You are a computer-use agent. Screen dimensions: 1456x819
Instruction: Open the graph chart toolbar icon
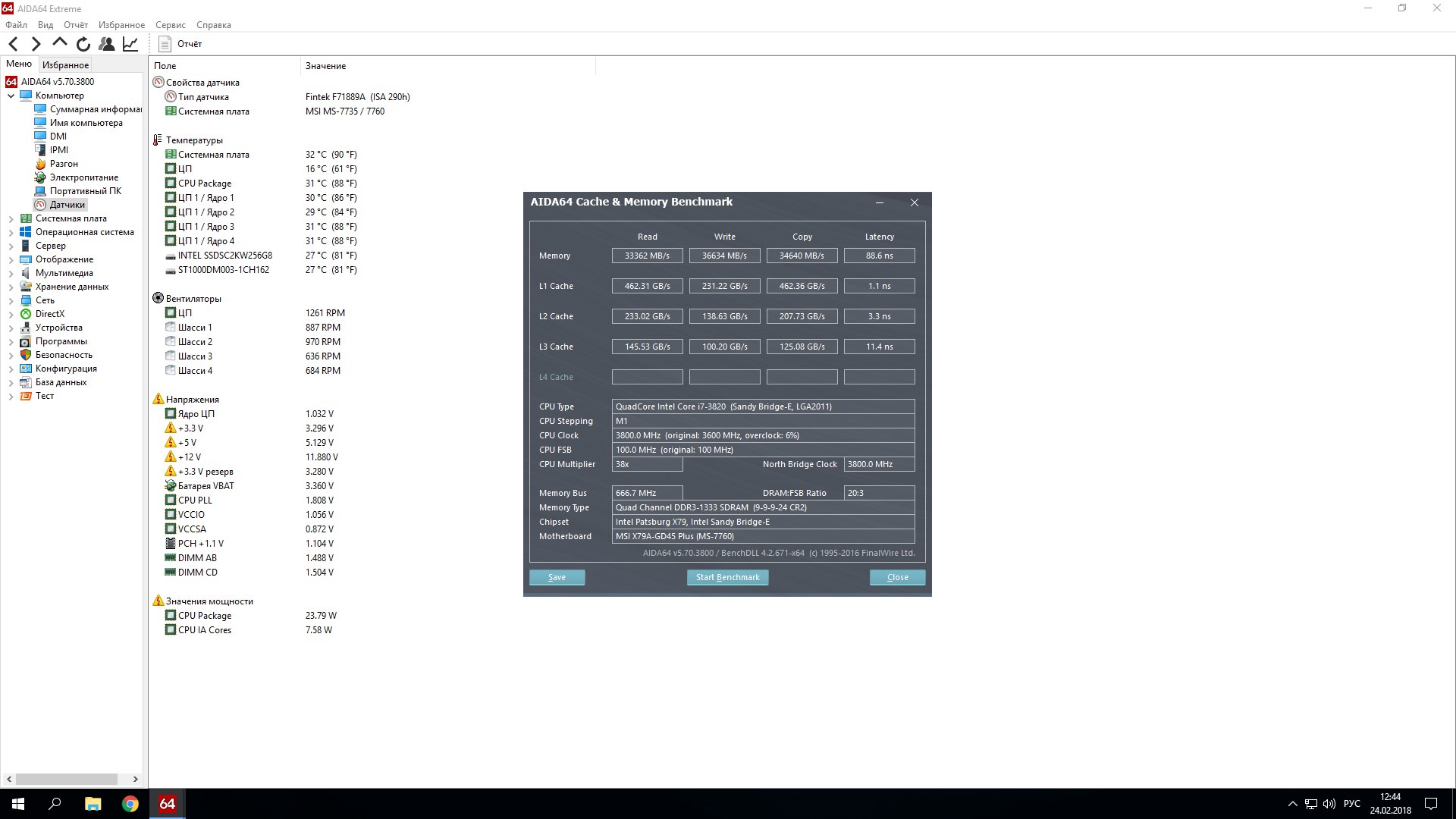click(130, 44)
